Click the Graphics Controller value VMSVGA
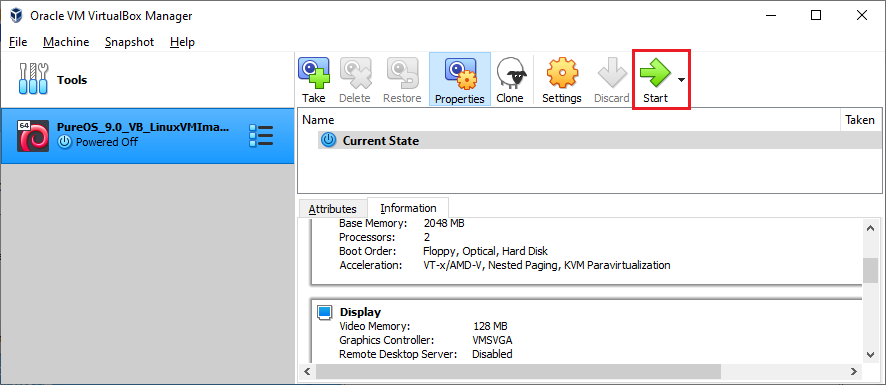This screenshot has height=385, width=886. pos(492,340)
